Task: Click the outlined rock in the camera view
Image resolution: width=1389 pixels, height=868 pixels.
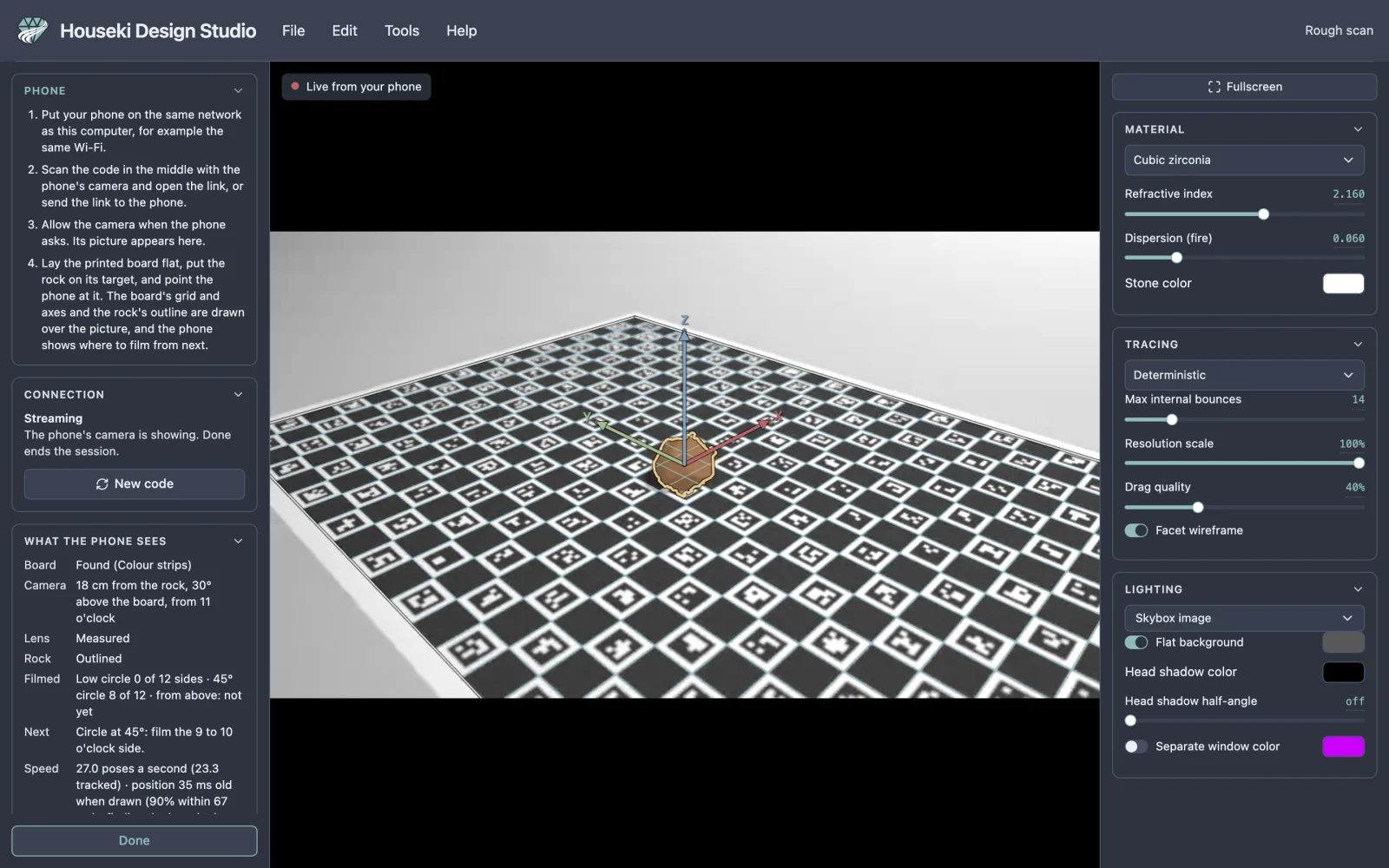Action: (x=684, y=465)
